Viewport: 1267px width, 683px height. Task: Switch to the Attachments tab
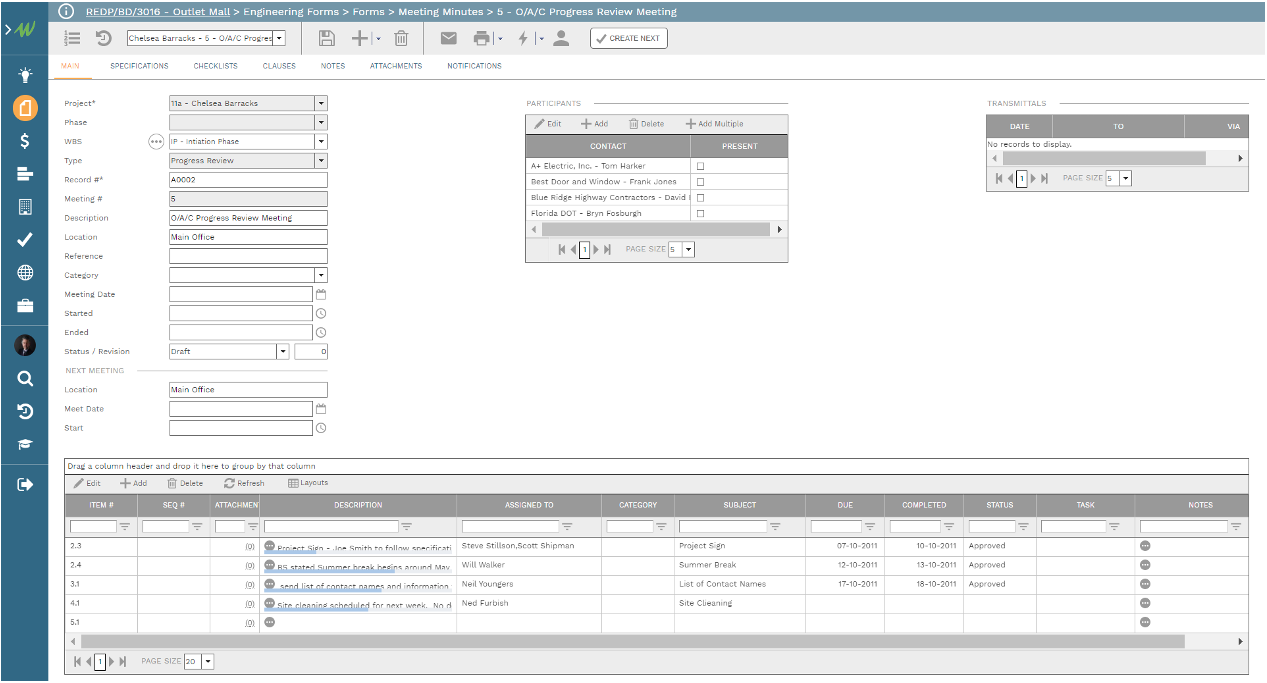pyautogui.click(x=396, y=66)
